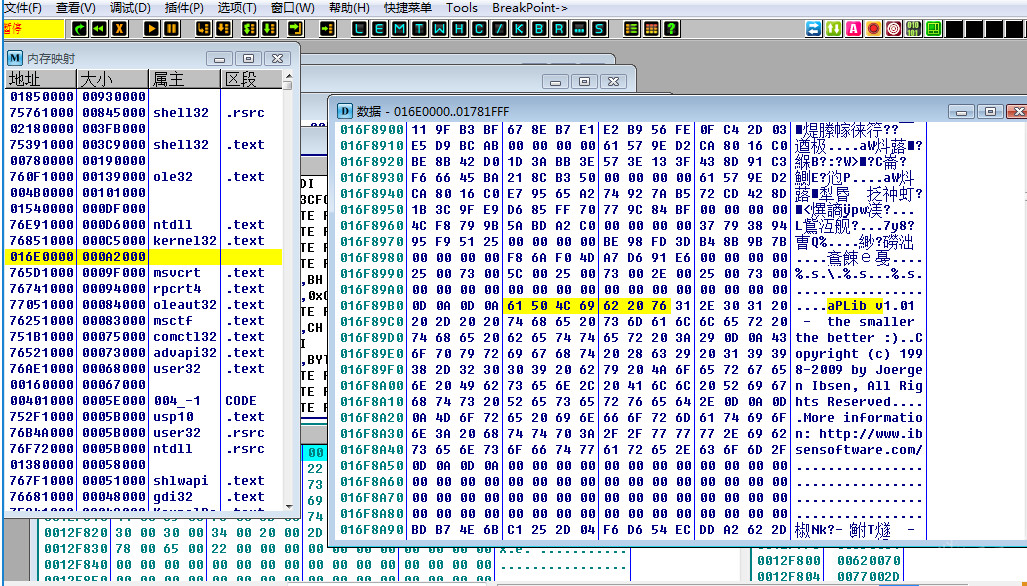Click the green Trace Into icon

[x=249, y=29]
